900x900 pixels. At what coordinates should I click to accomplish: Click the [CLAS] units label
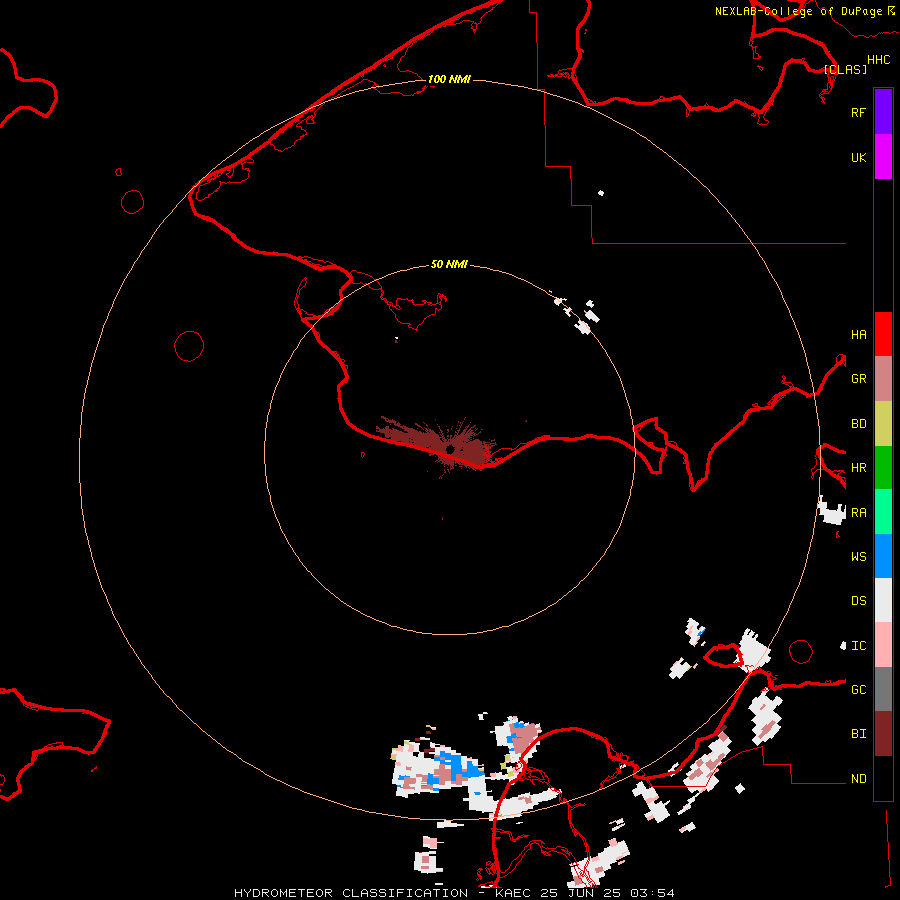coord(845,69)
